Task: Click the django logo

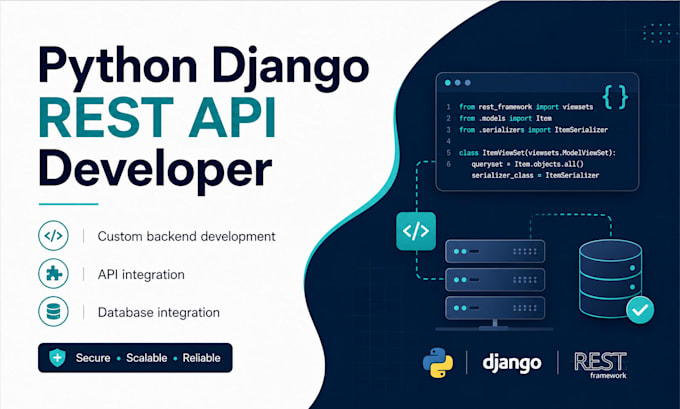Action: point(512,363)
